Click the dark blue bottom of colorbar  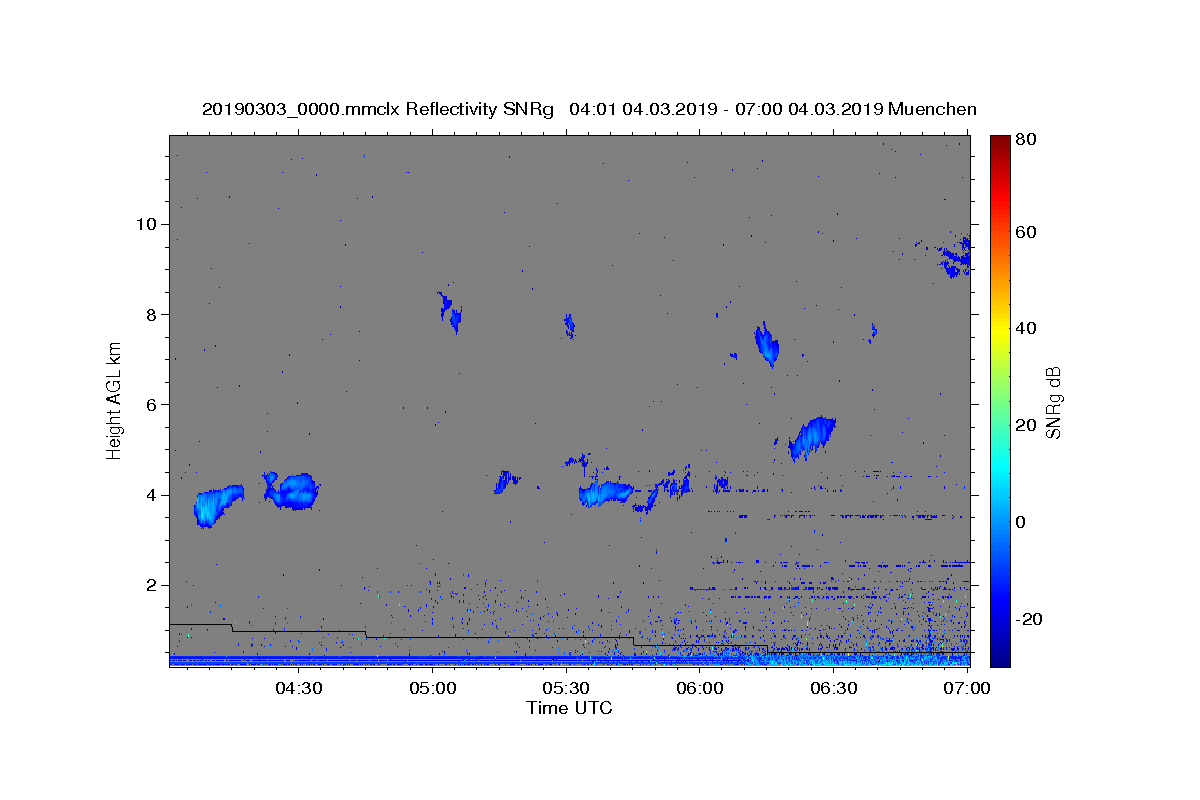1000,657
